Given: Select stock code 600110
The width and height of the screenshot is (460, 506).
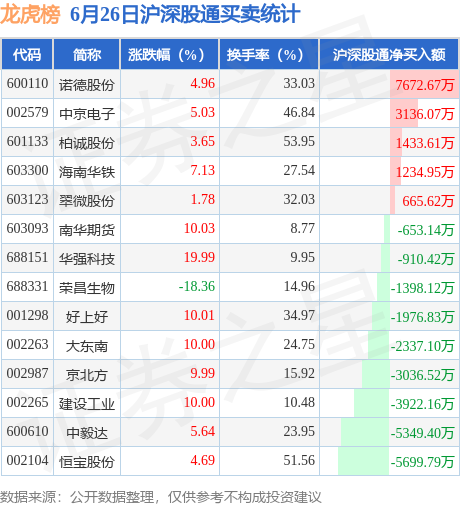Looking at the screenshot, I should click(27, 83).
